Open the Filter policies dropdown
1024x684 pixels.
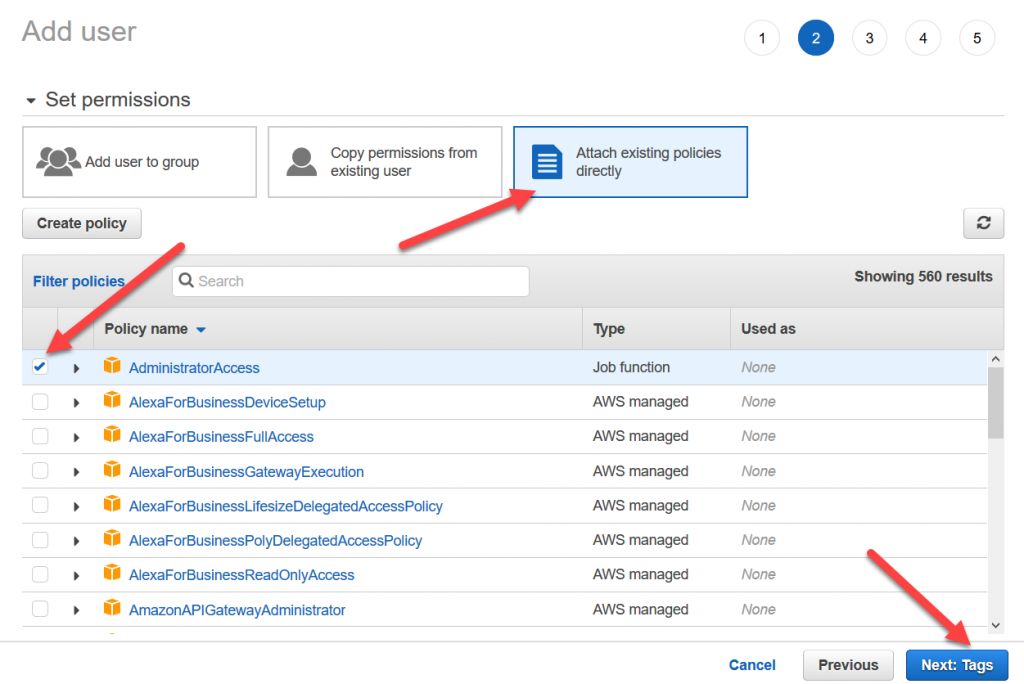[x=79, y=281]
